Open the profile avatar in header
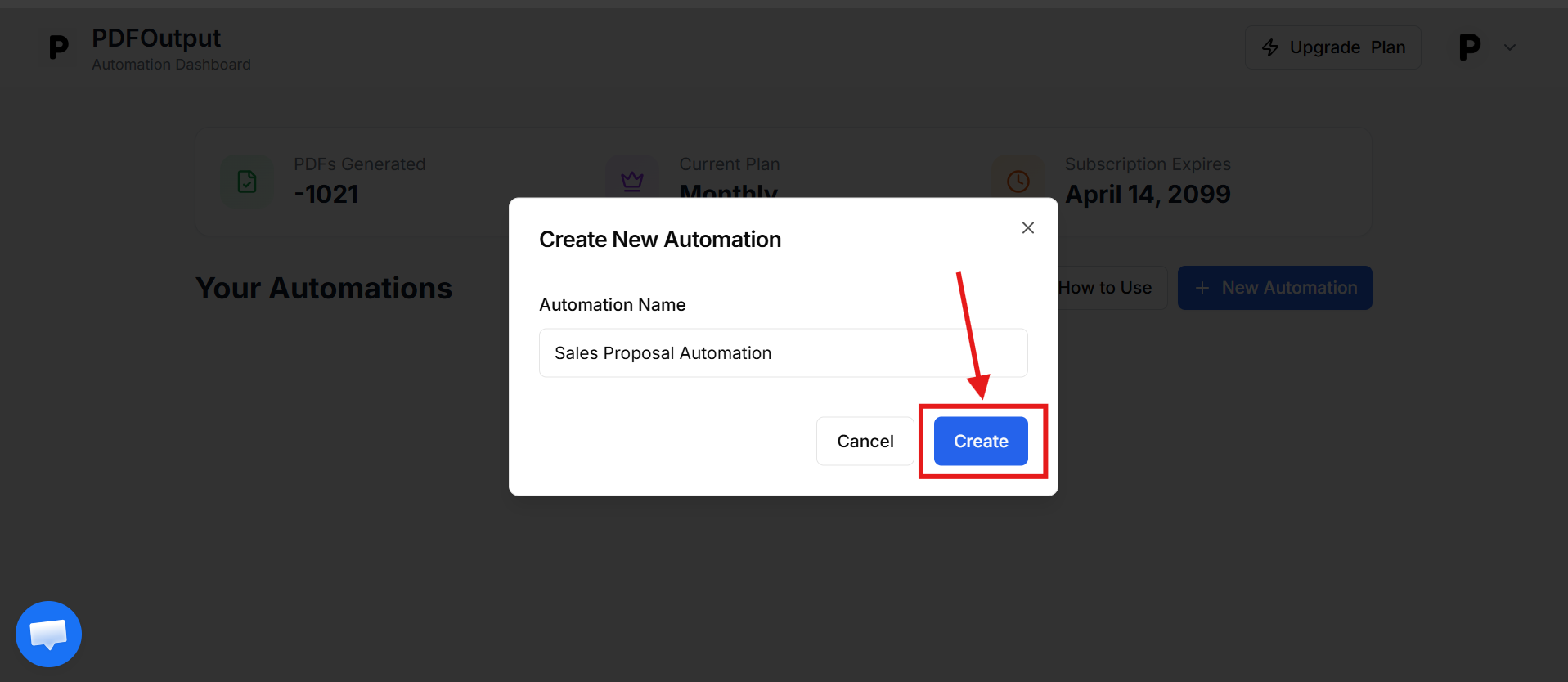Viewport: 1568px width, 682px height. click(x=1469, y=47)
